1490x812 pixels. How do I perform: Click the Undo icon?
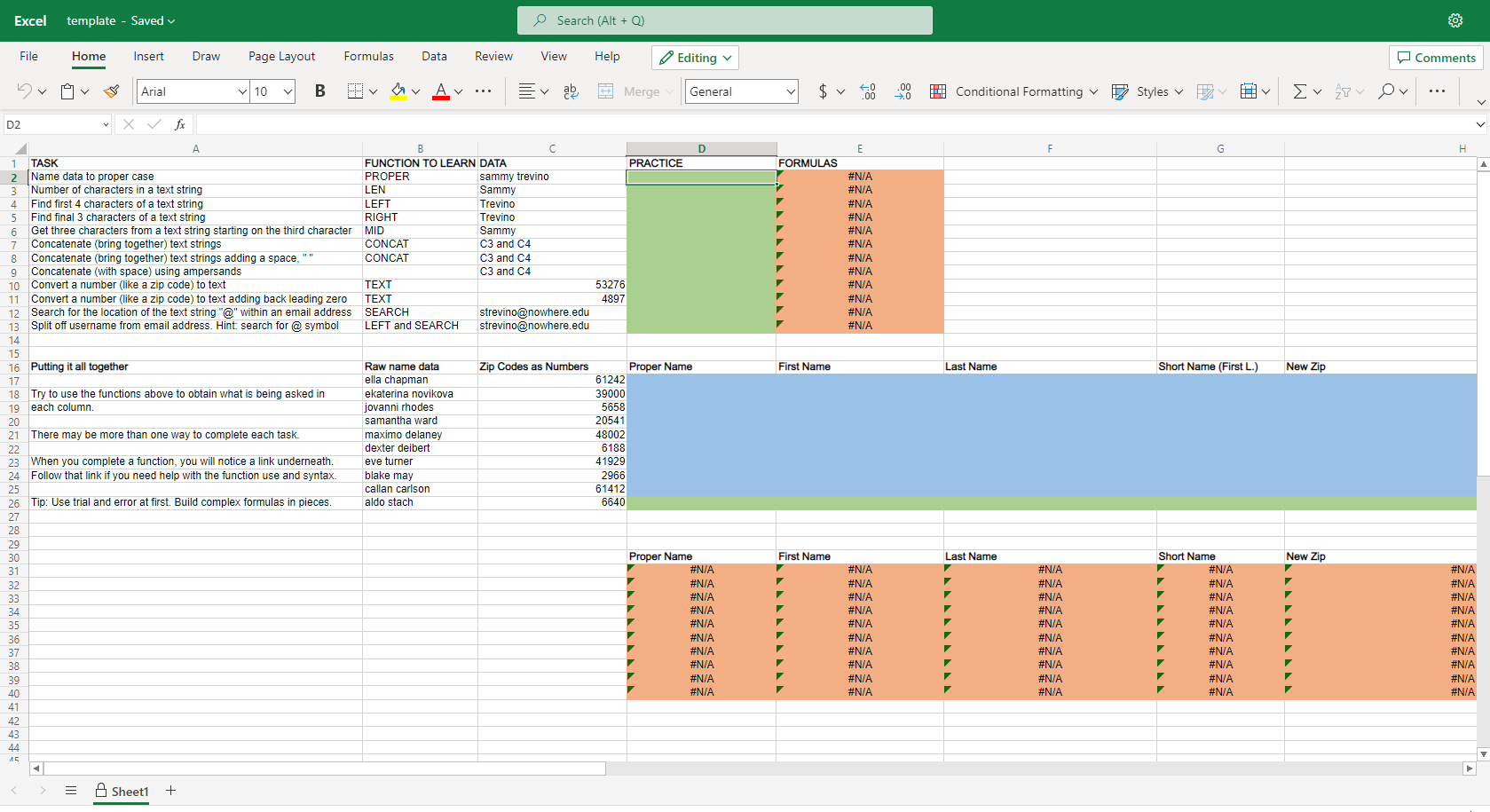(x=25, y=91)
